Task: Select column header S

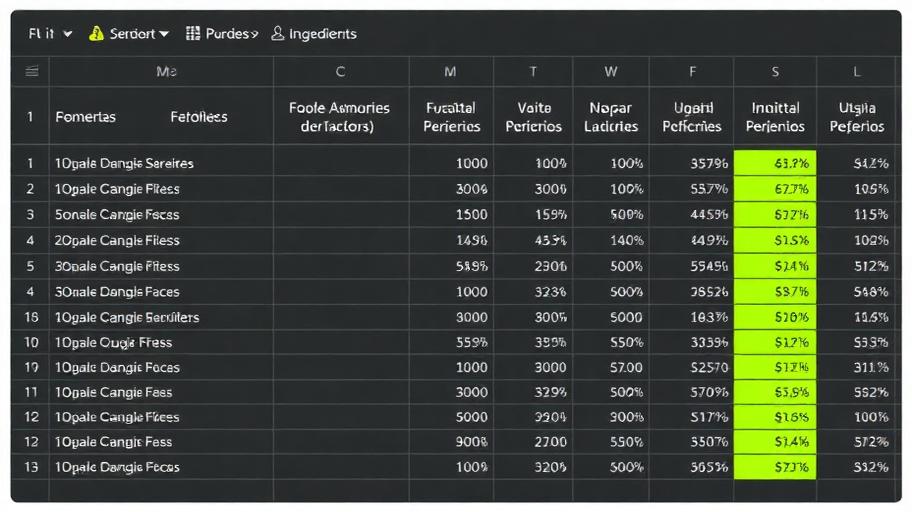Action: [775, 72]
